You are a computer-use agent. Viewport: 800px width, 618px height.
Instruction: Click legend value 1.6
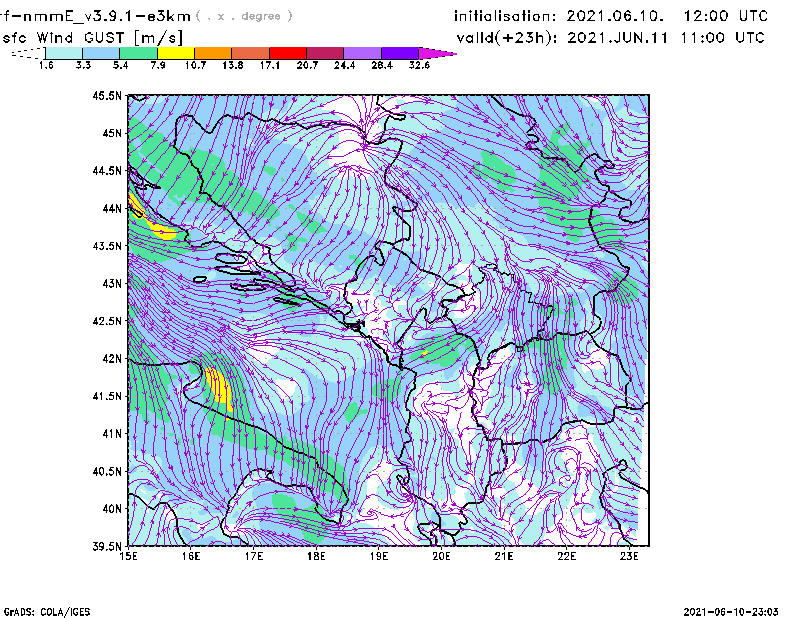pos(46,65)
